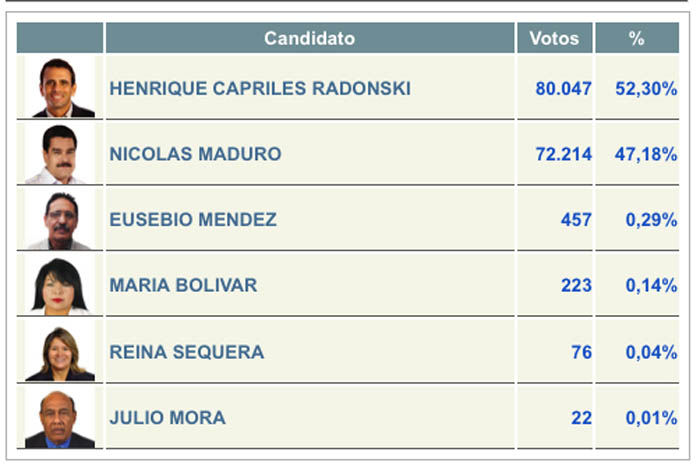Select the MARIA BOLIVAR candidate name

183,285
